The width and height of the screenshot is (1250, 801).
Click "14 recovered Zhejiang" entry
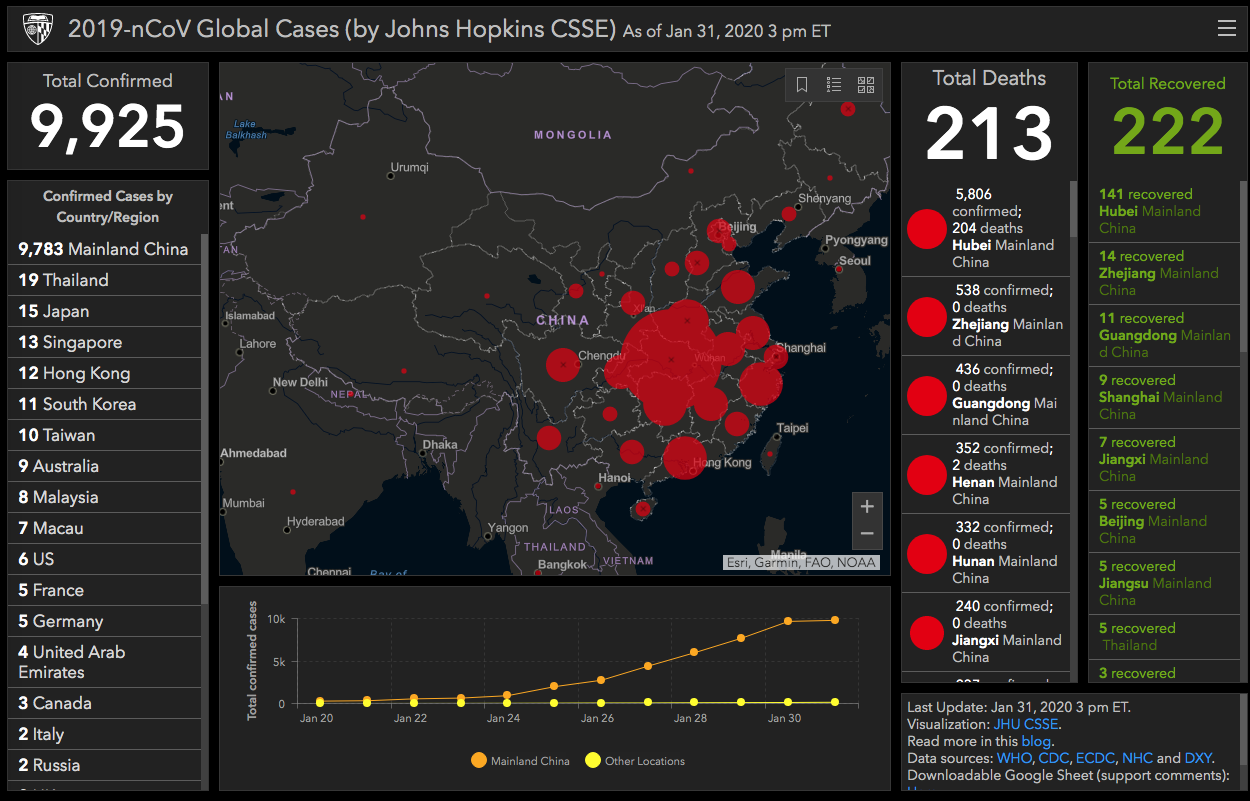(1164, 273)
